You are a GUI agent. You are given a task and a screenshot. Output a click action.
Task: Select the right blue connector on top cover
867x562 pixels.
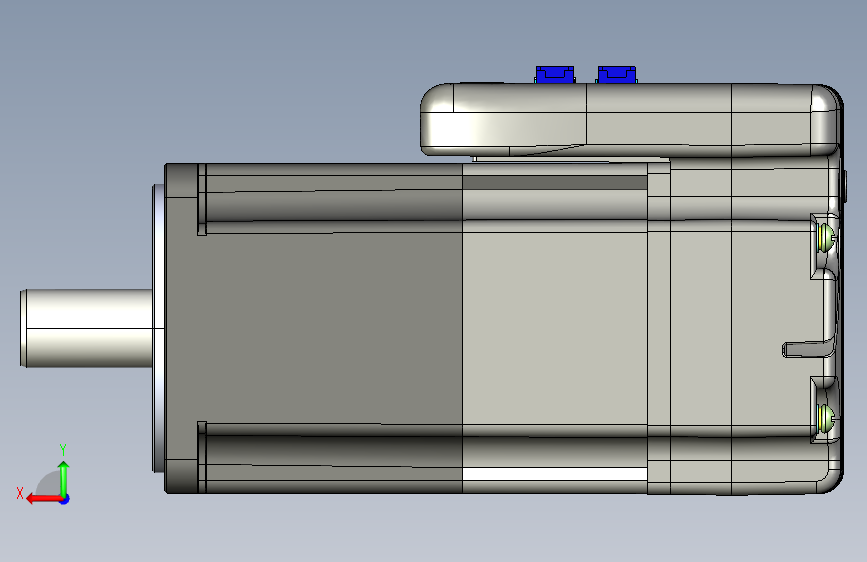click(617, 74)
